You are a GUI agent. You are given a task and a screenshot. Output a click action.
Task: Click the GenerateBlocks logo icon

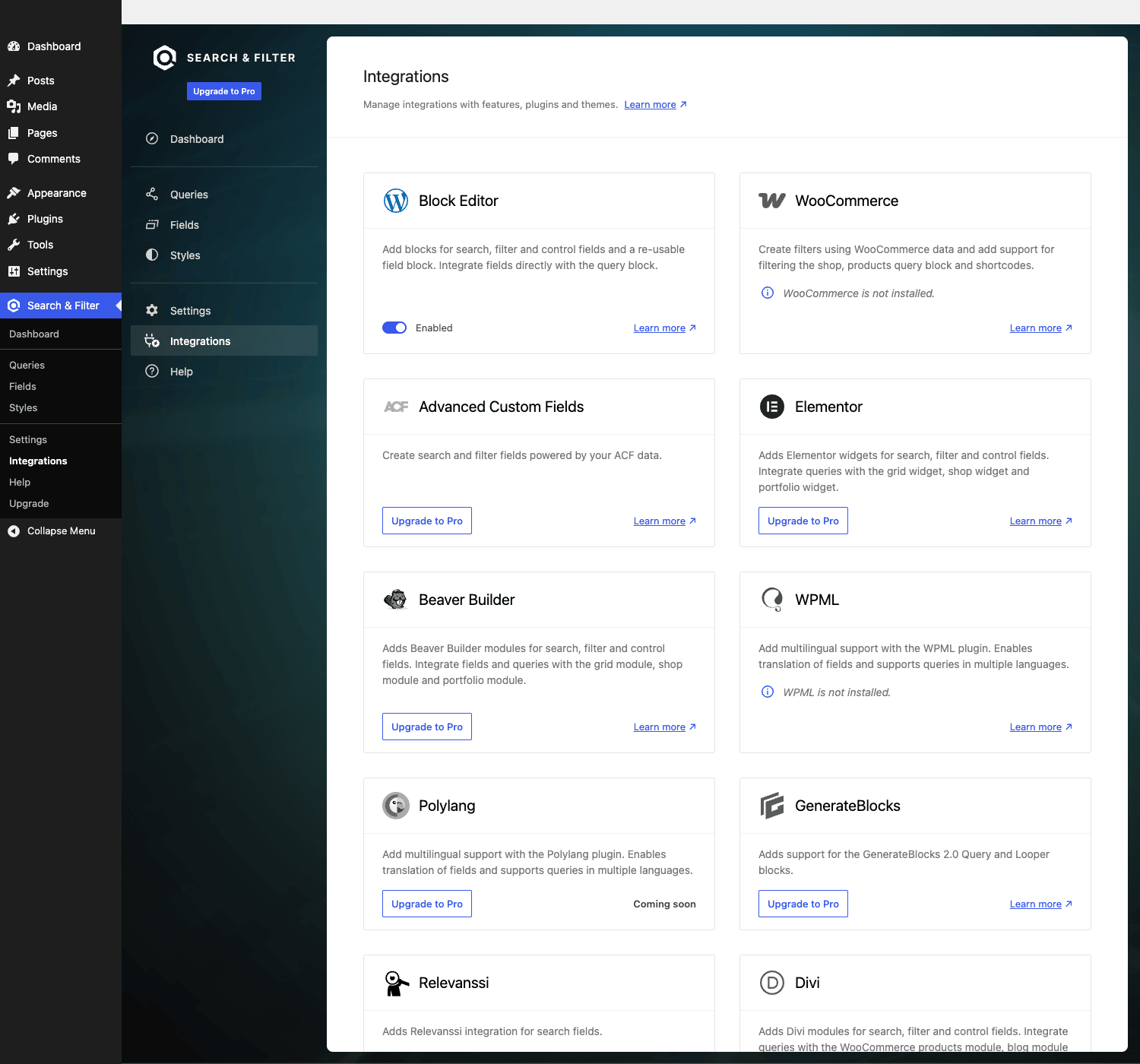click(x=772, y=806)
